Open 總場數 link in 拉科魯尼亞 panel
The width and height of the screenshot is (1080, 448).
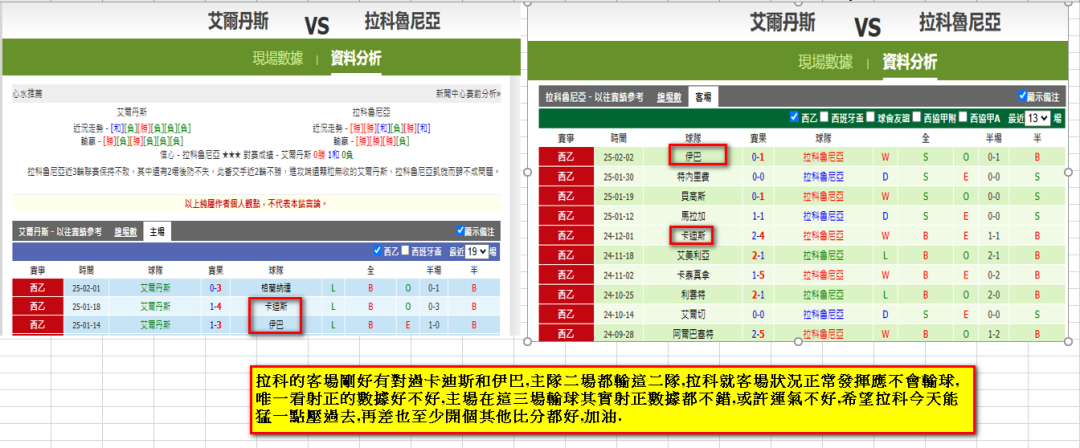(669, 98)
